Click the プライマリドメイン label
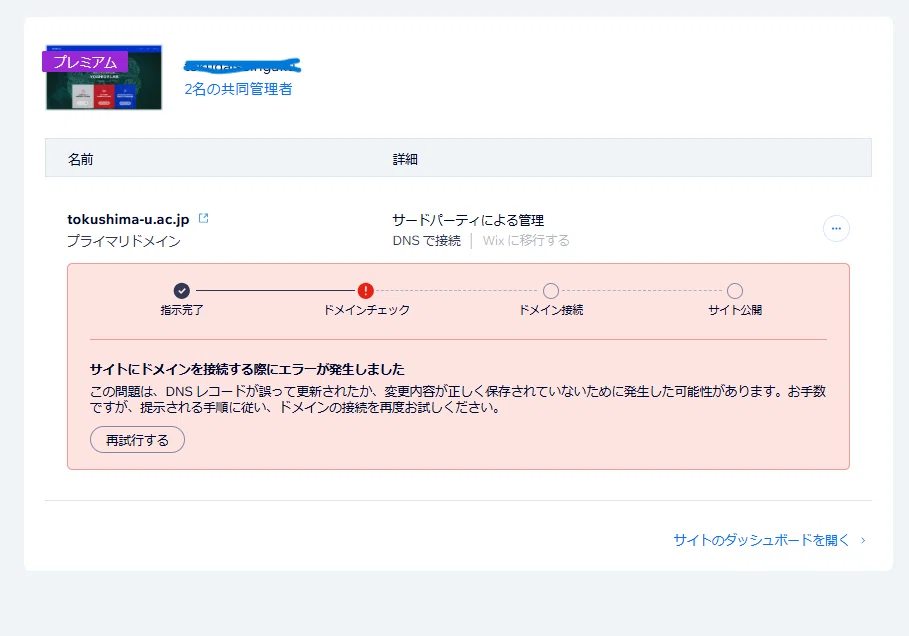 (x=123, y=241)
